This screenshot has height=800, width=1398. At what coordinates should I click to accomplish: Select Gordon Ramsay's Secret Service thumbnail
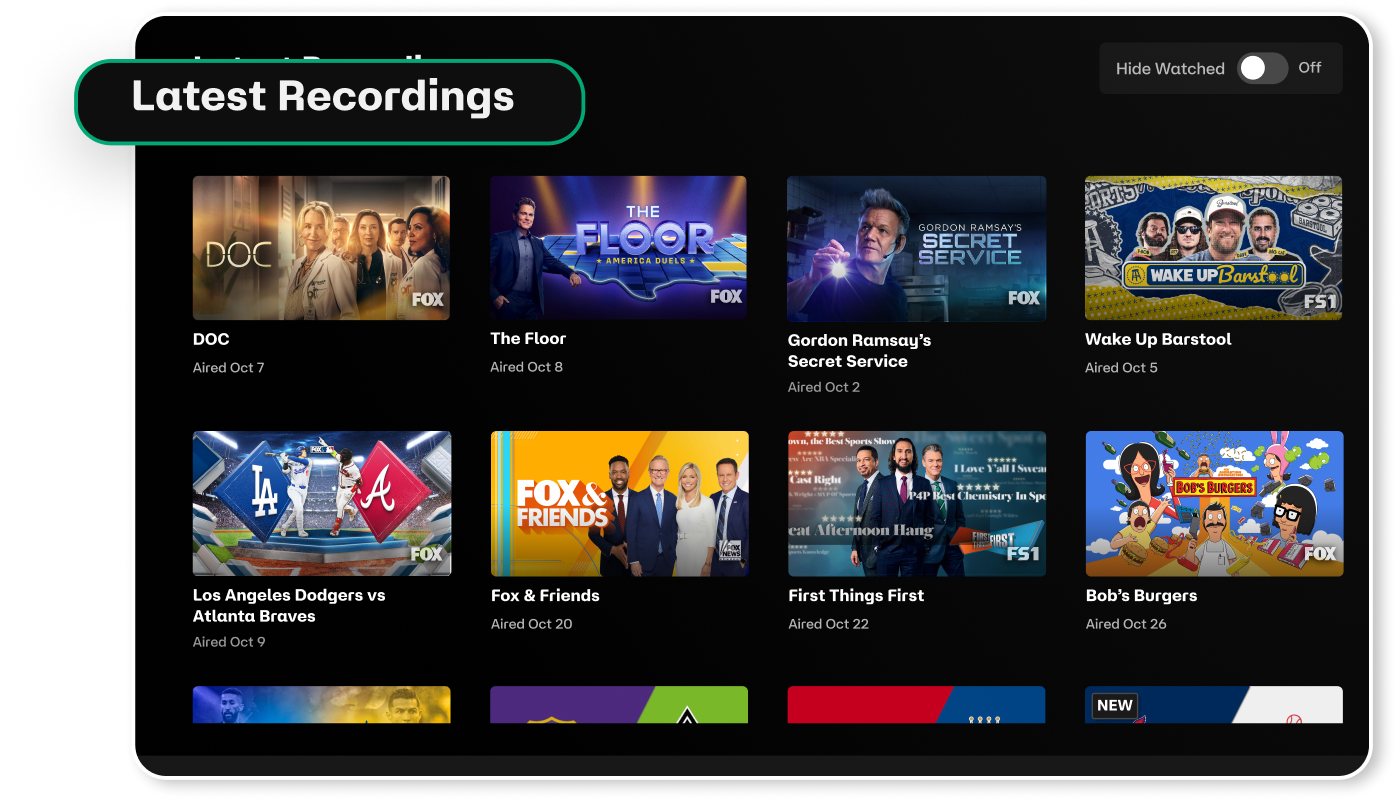(916, 248)
